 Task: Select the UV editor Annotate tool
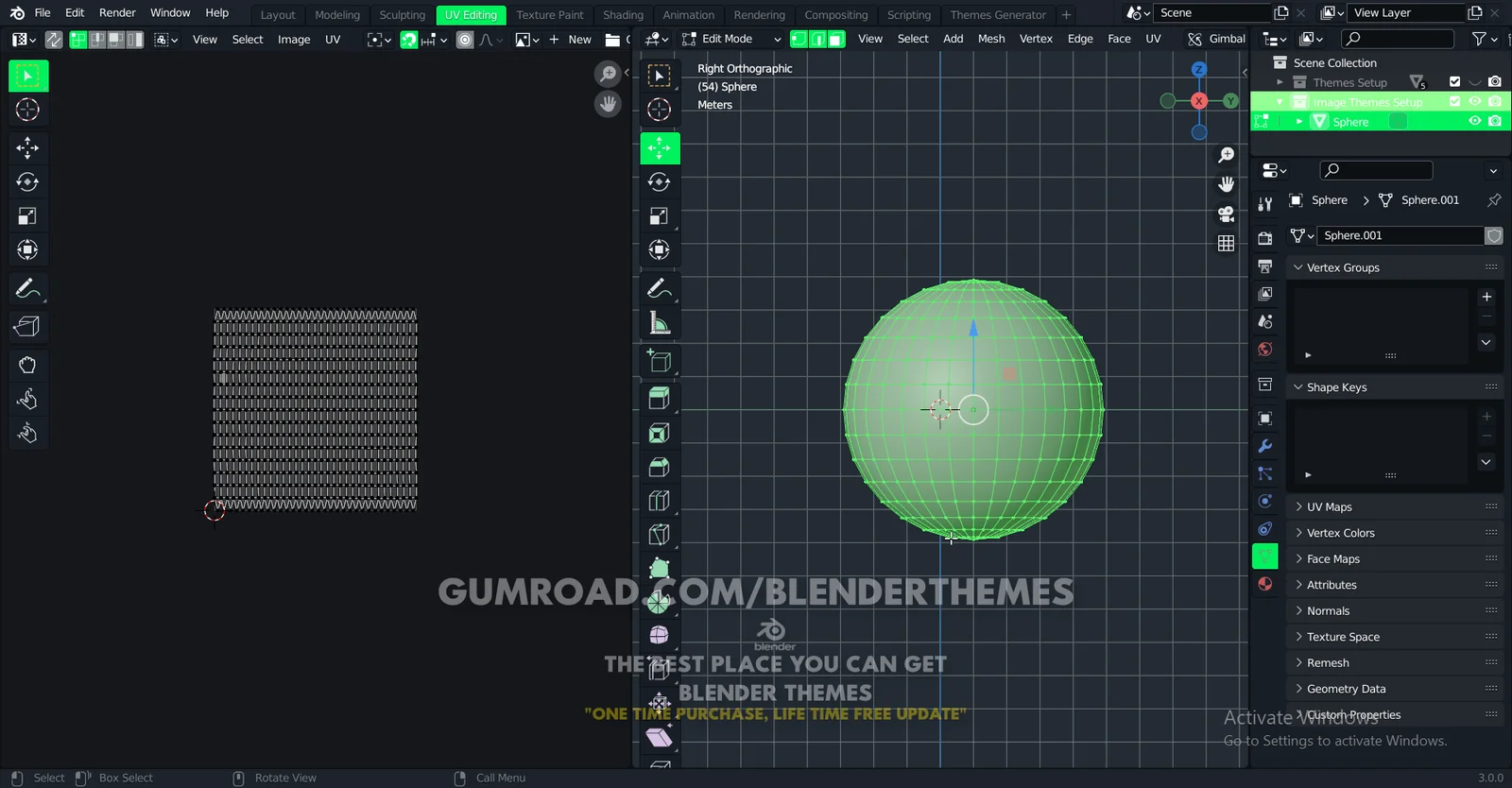click(28, 288)
